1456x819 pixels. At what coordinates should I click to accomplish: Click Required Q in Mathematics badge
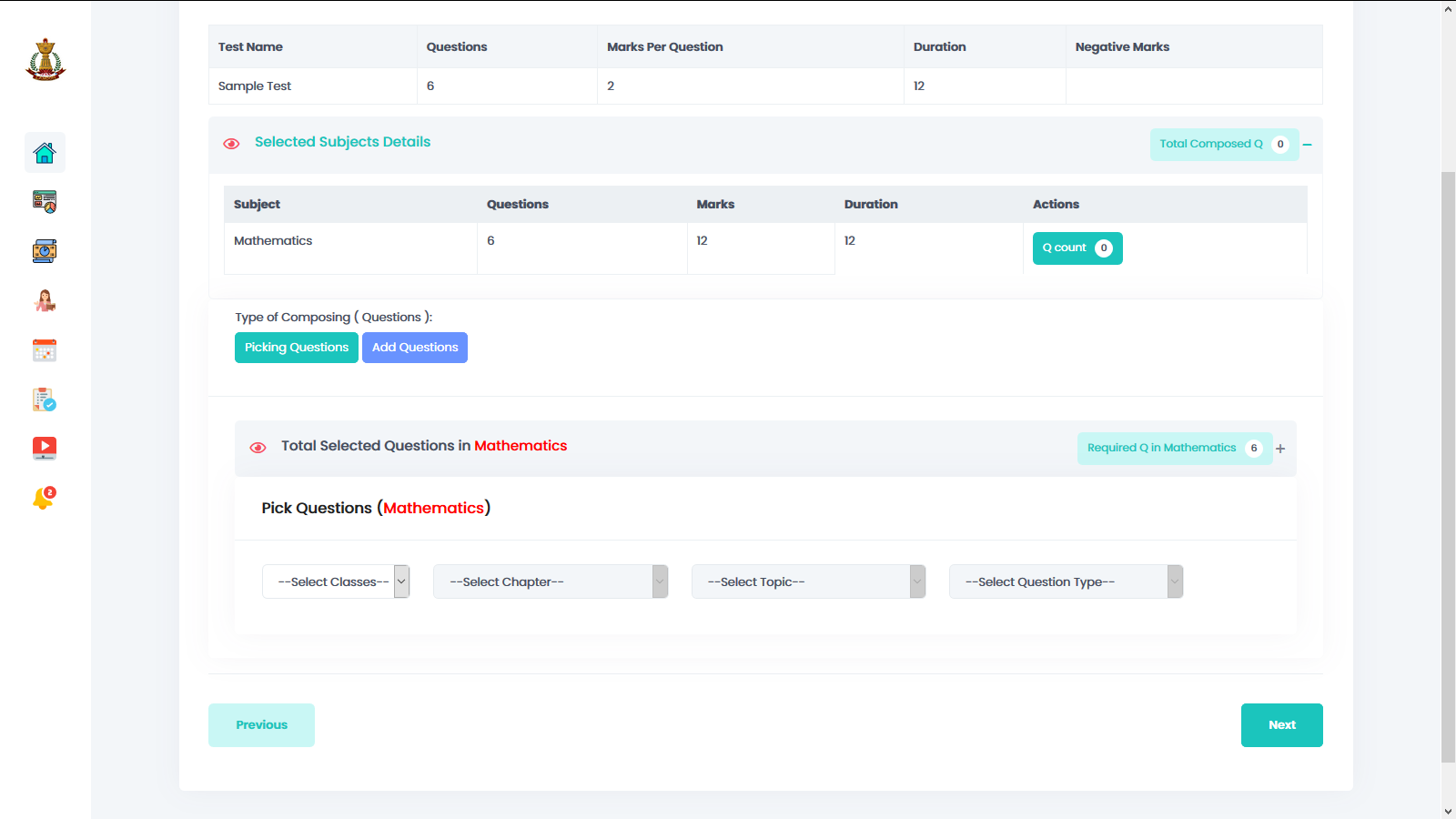[x=1175, y=449]
